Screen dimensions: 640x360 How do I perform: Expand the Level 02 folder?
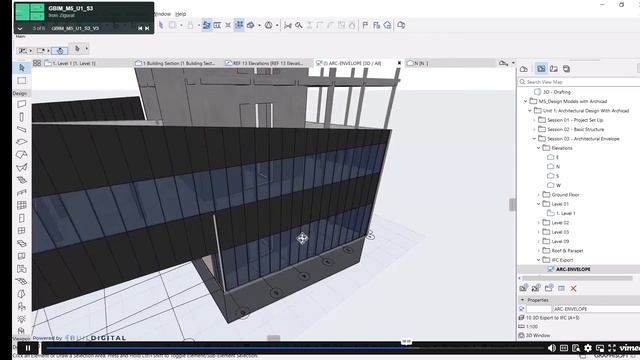(x=538, y=223)
